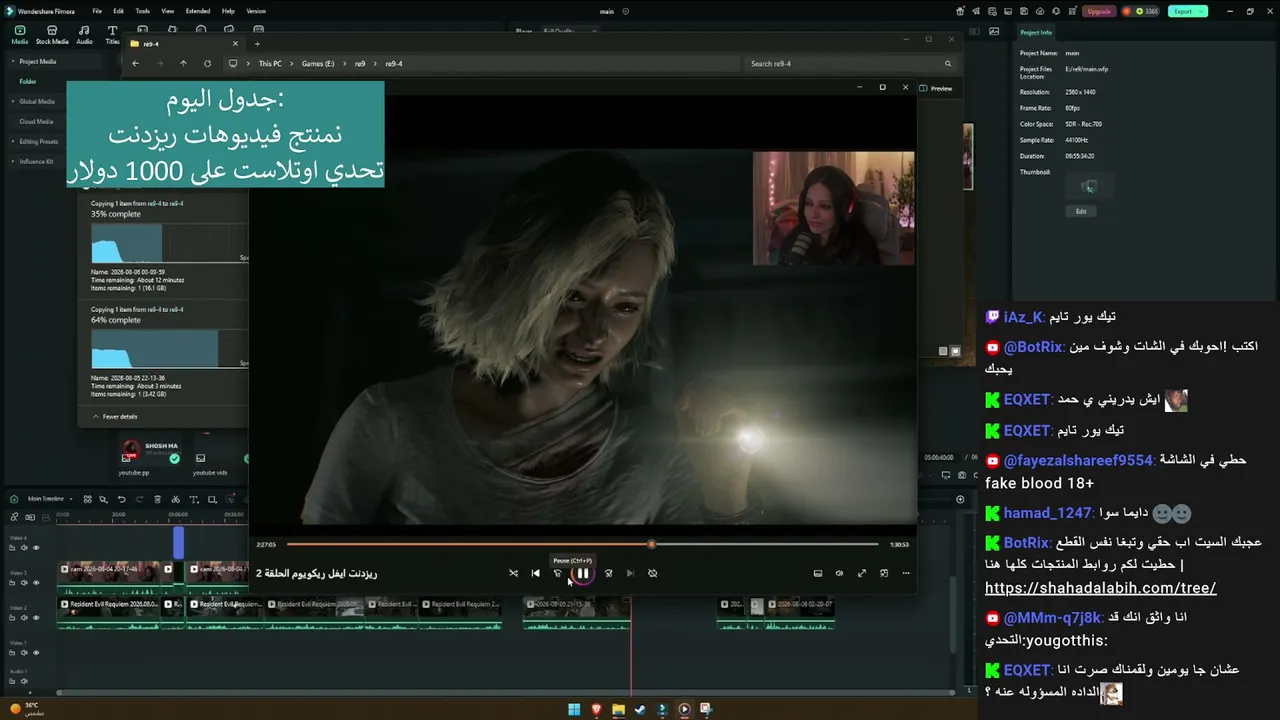
Task: Open the Media tab in Filmora
Action: [20, 35]
